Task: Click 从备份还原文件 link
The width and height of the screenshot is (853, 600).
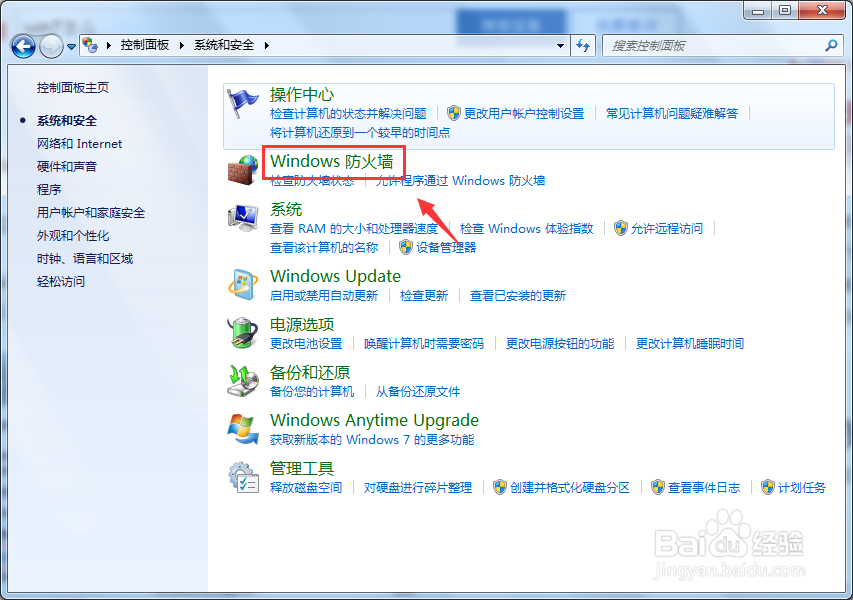Action: [418, 392]
